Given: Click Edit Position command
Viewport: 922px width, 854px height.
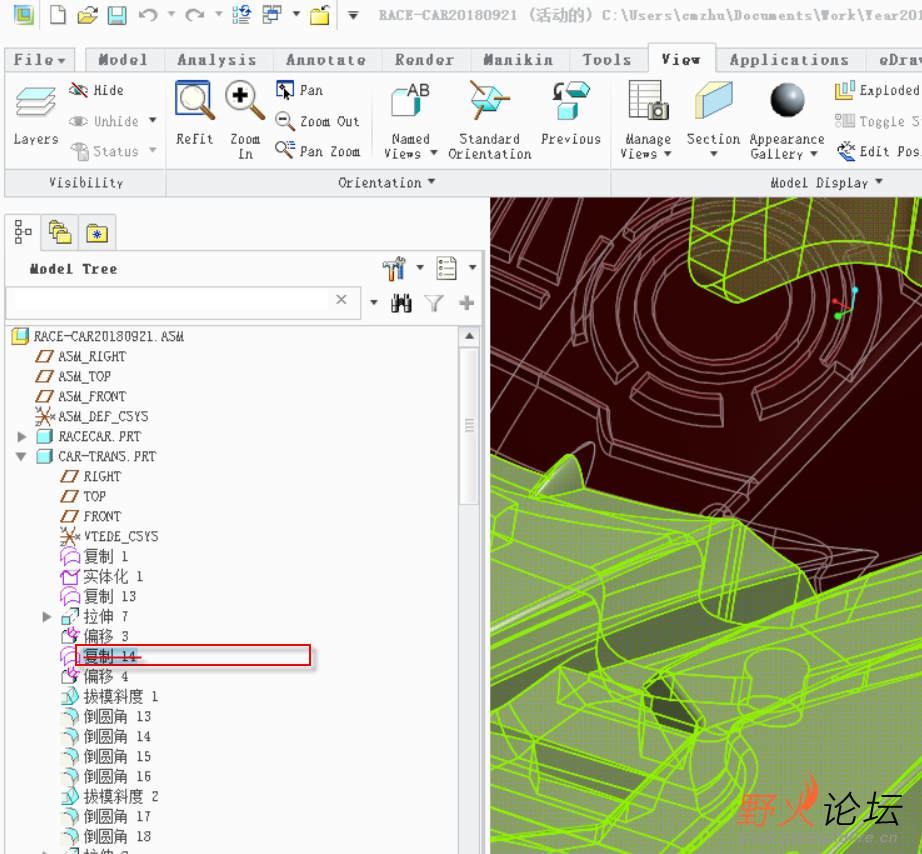Looking at the screenshot, I should tap(877, 151).
